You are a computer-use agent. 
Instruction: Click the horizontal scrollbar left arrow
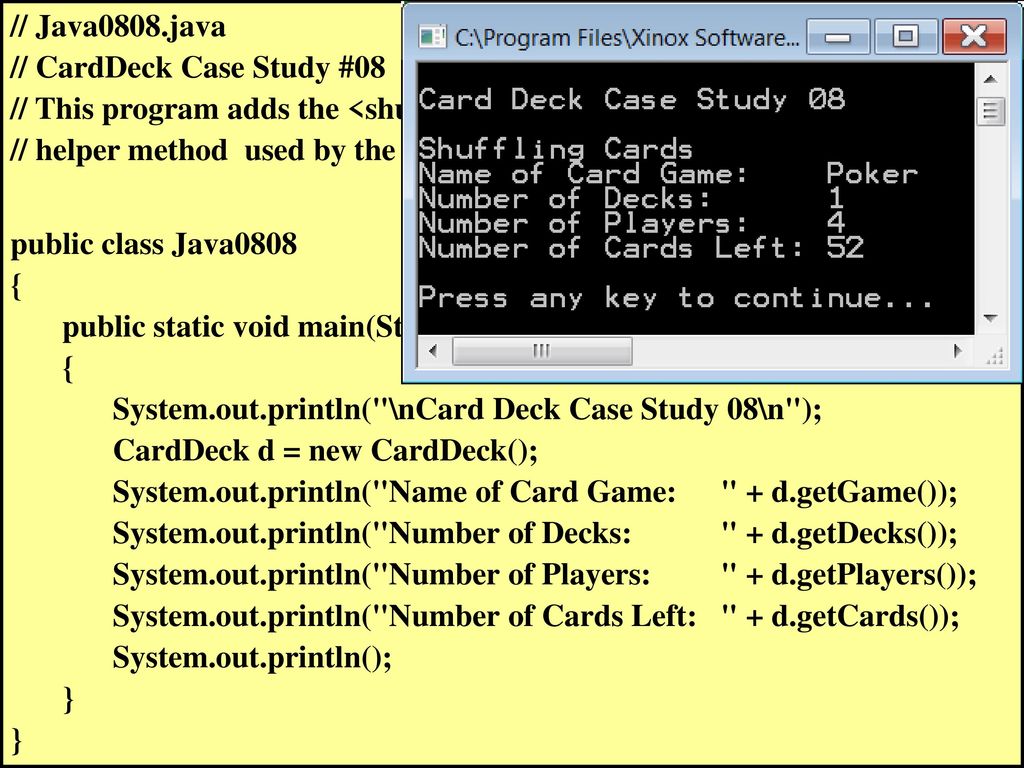point(433,351)
